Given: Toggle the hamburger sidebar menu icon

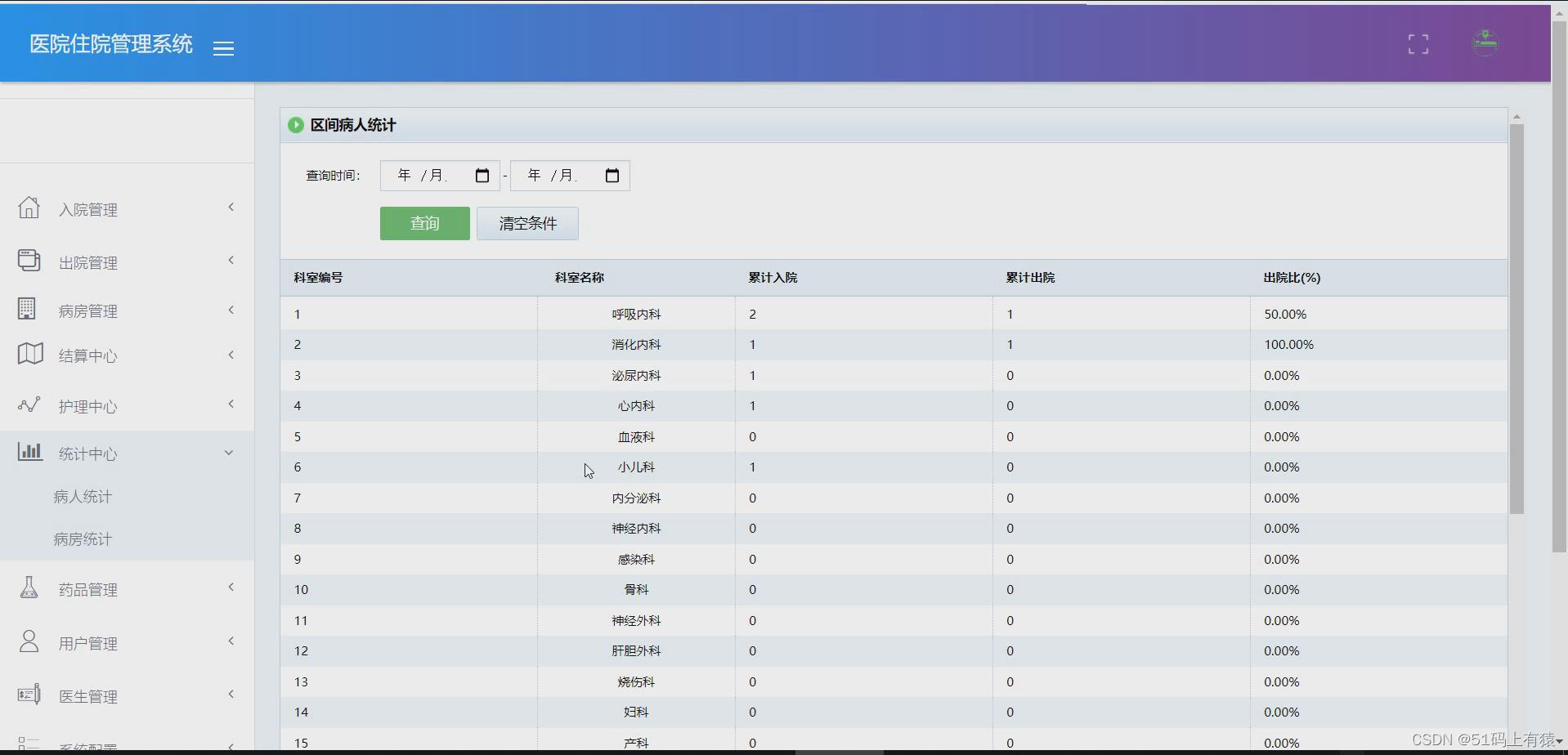Looking at the screenshot, I should coord(223,48).
